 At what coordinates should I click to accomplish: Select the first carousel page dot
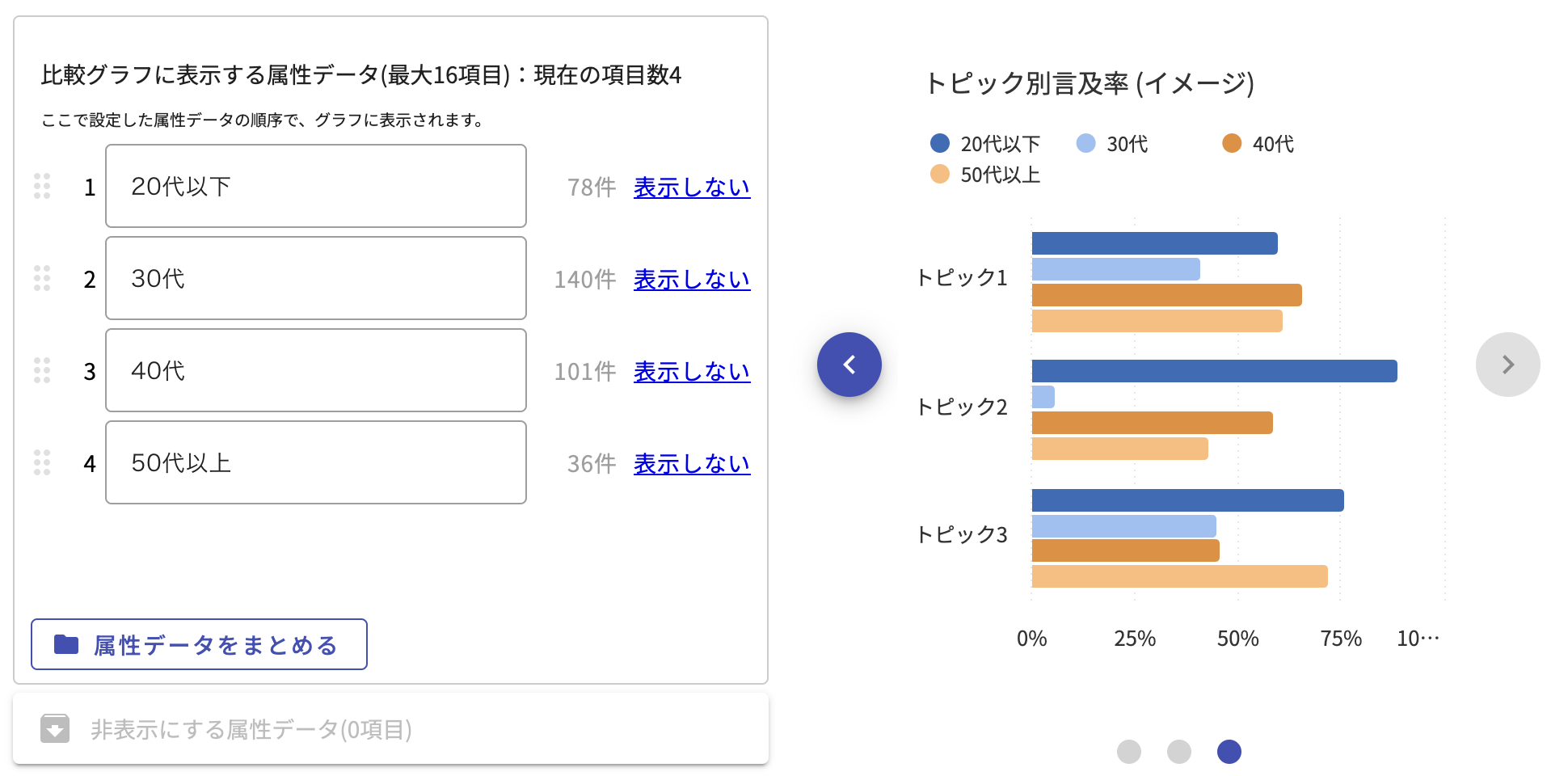coord(1128,752)
